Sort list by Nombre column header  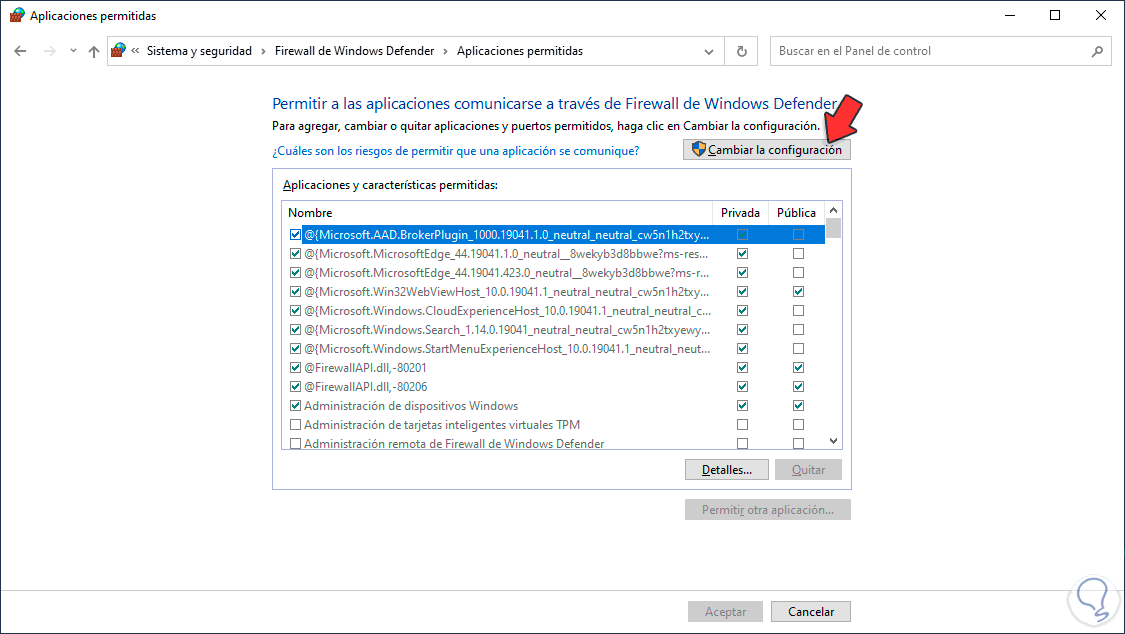[497, 213]
